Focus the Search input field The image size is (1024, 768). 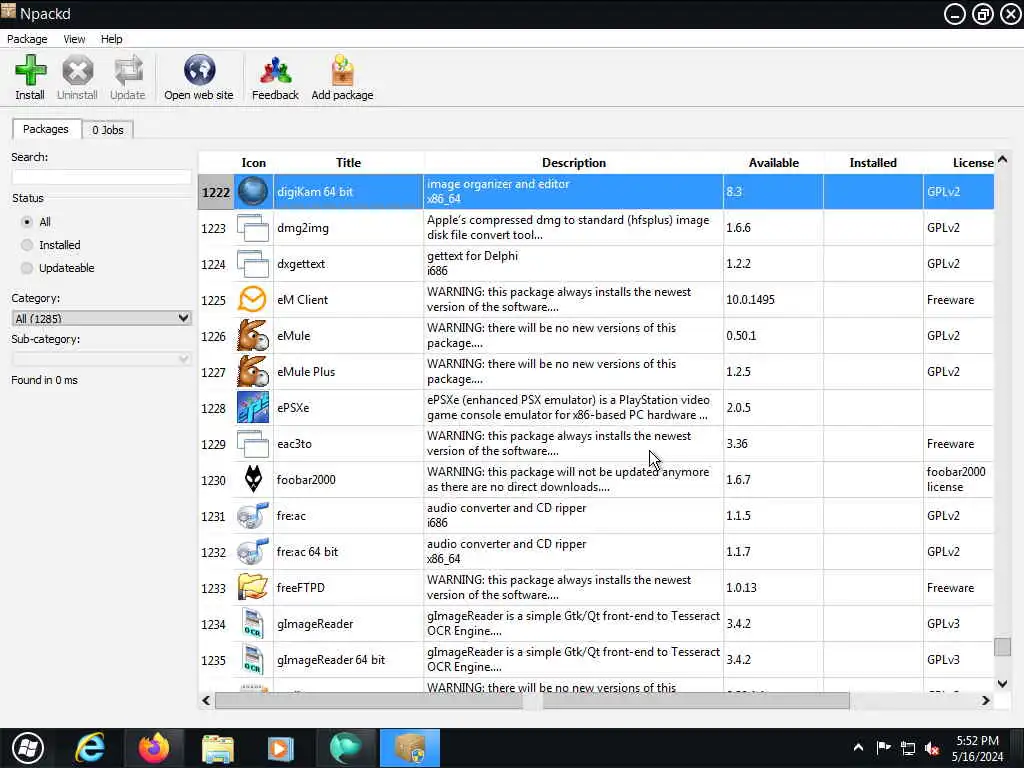(101, 176)
